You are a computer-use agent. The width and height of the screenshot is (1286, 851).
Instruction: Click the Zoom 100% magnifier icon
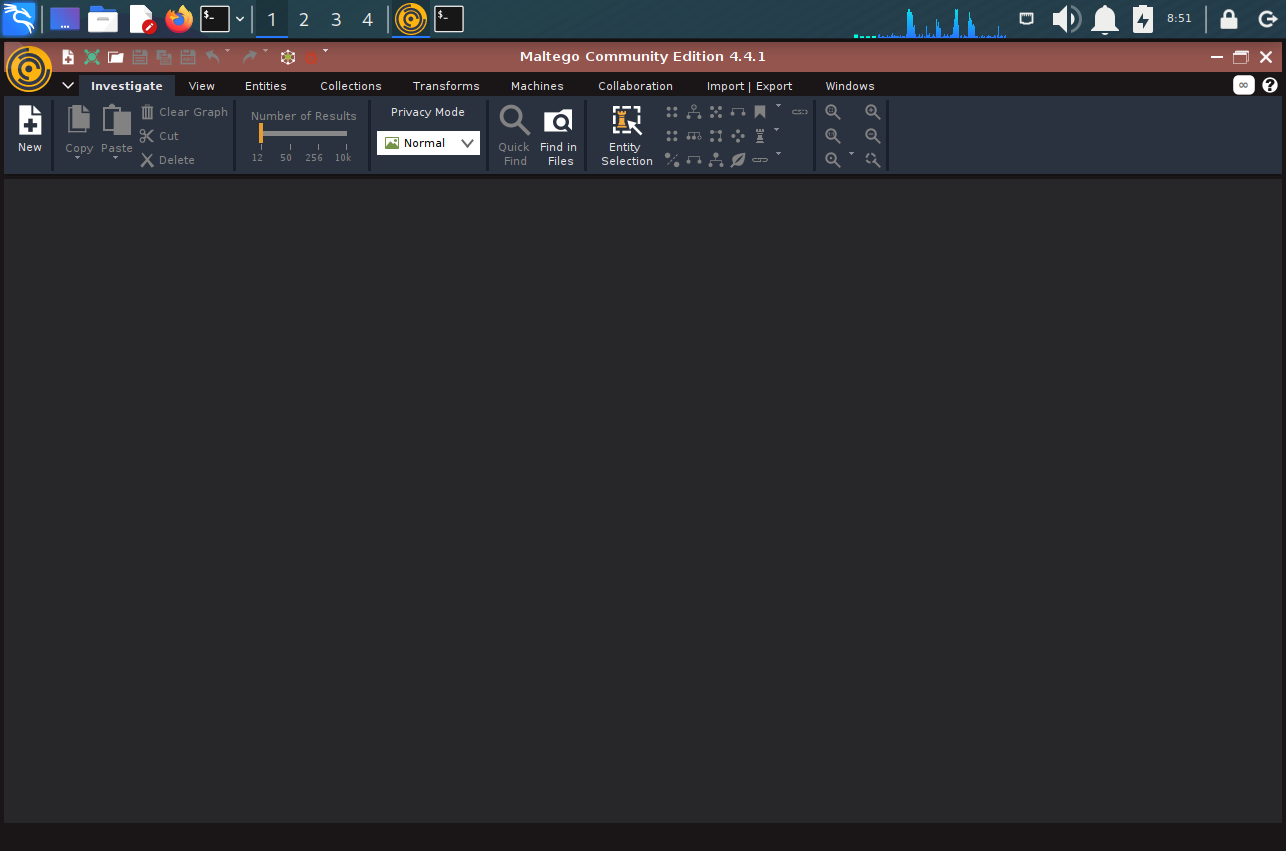pyautogui.click(x=833, y=136)
